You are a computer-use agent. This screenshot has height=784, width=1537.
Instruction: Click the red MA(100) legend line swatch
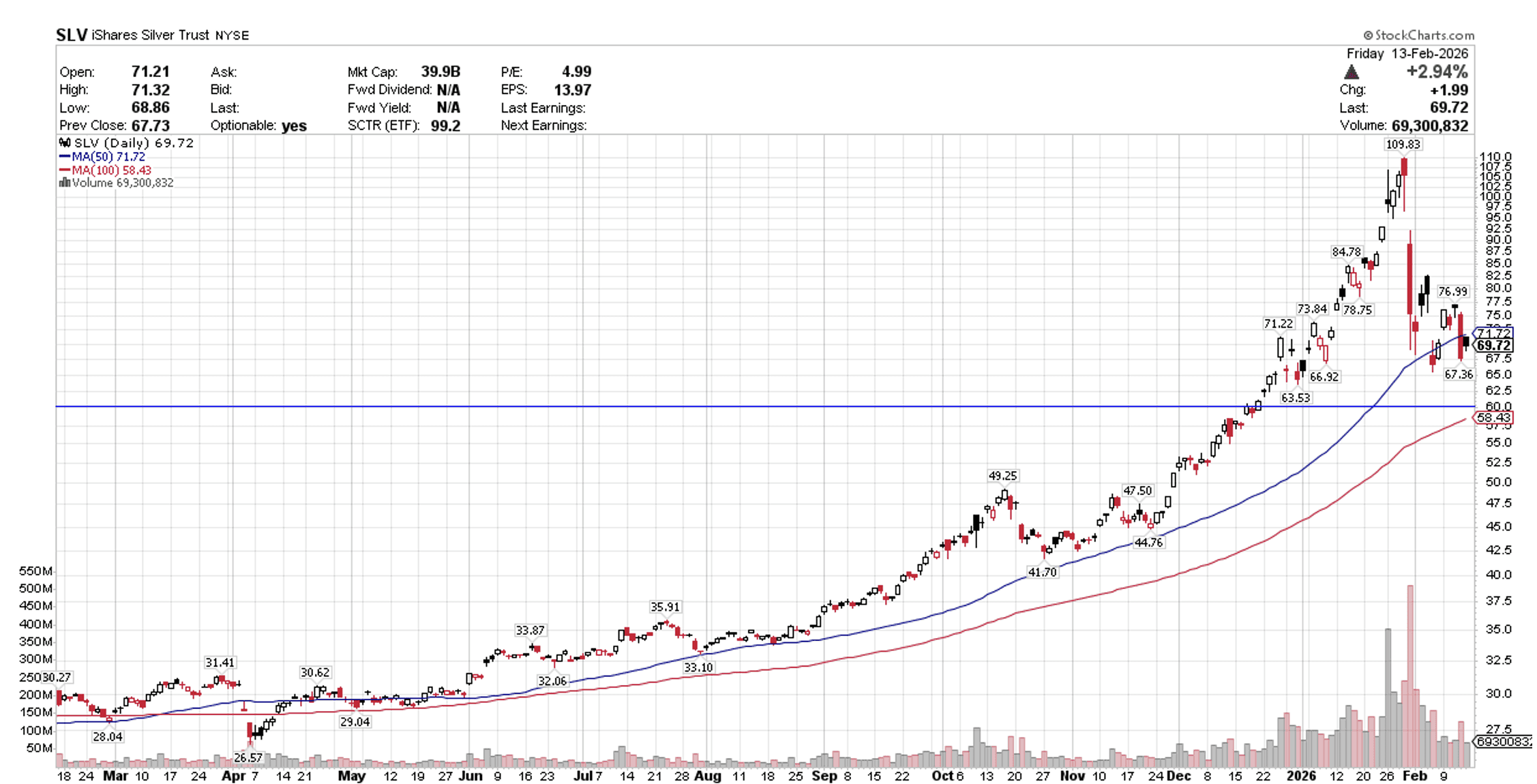[x=65, y=170]
